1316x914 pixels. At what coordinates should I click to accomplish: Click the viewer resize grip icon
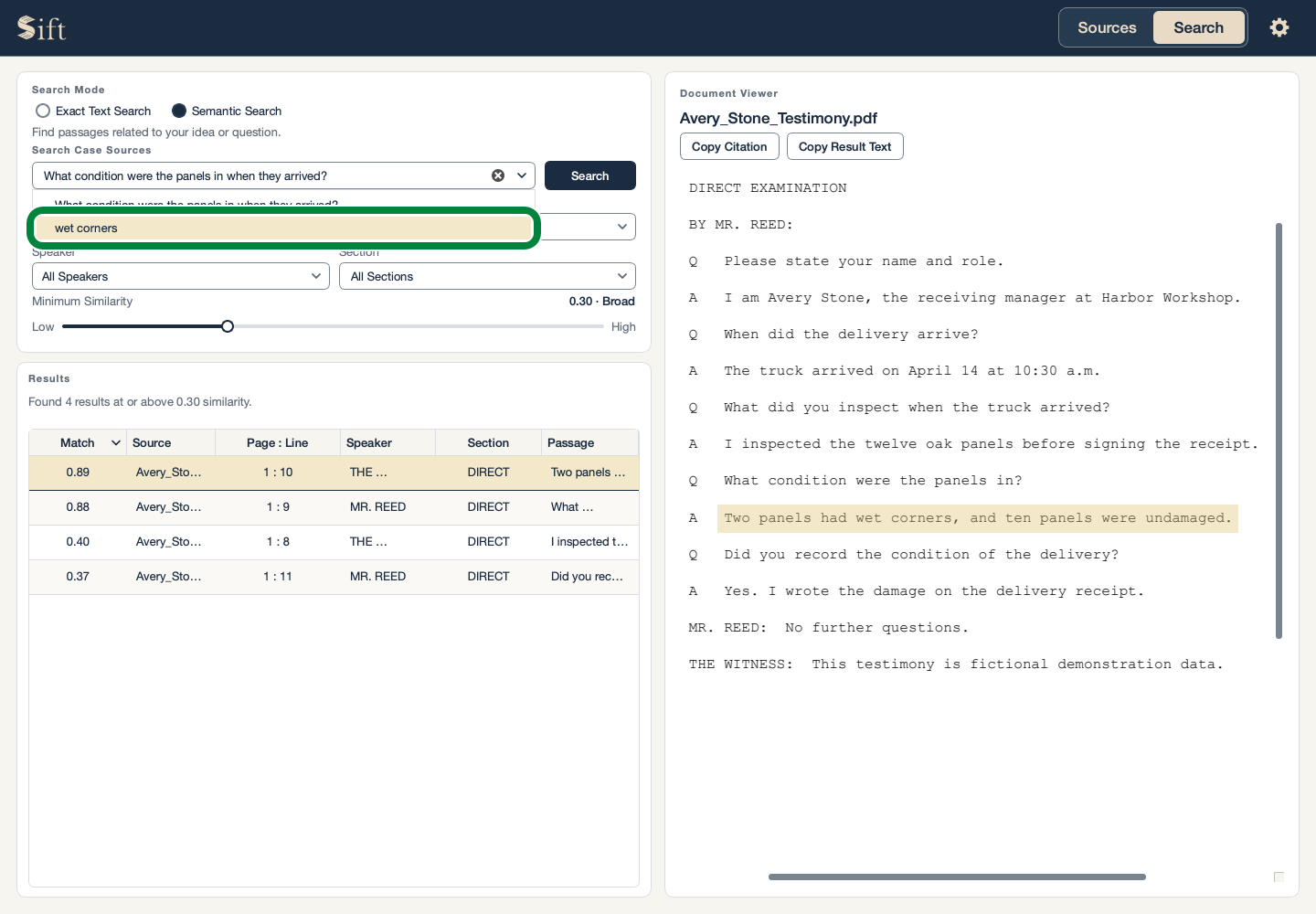[1279, 877]
